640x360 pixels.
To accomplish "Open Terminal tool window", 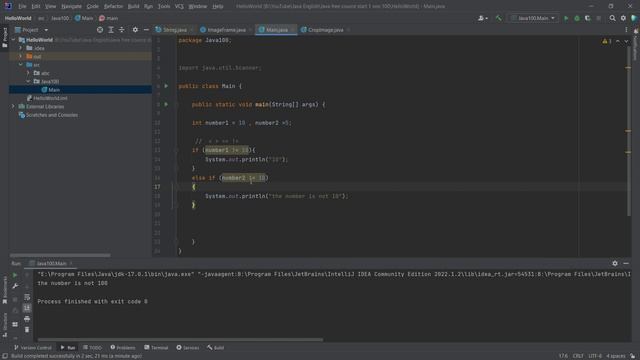I will click(x=156, y=348).
